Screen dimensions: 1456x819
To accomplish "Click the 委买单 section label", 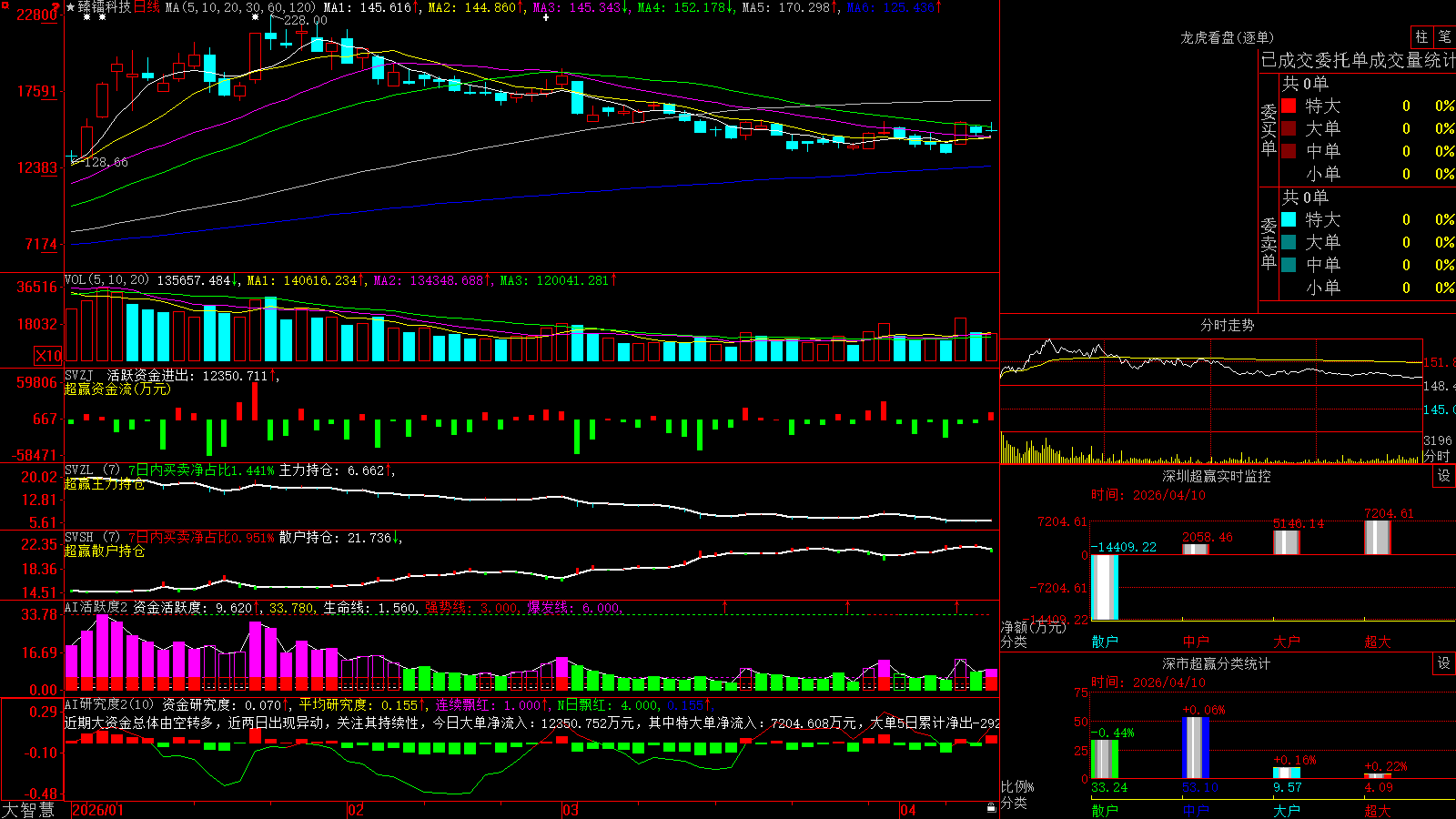I will click(x=1269, y=128).
